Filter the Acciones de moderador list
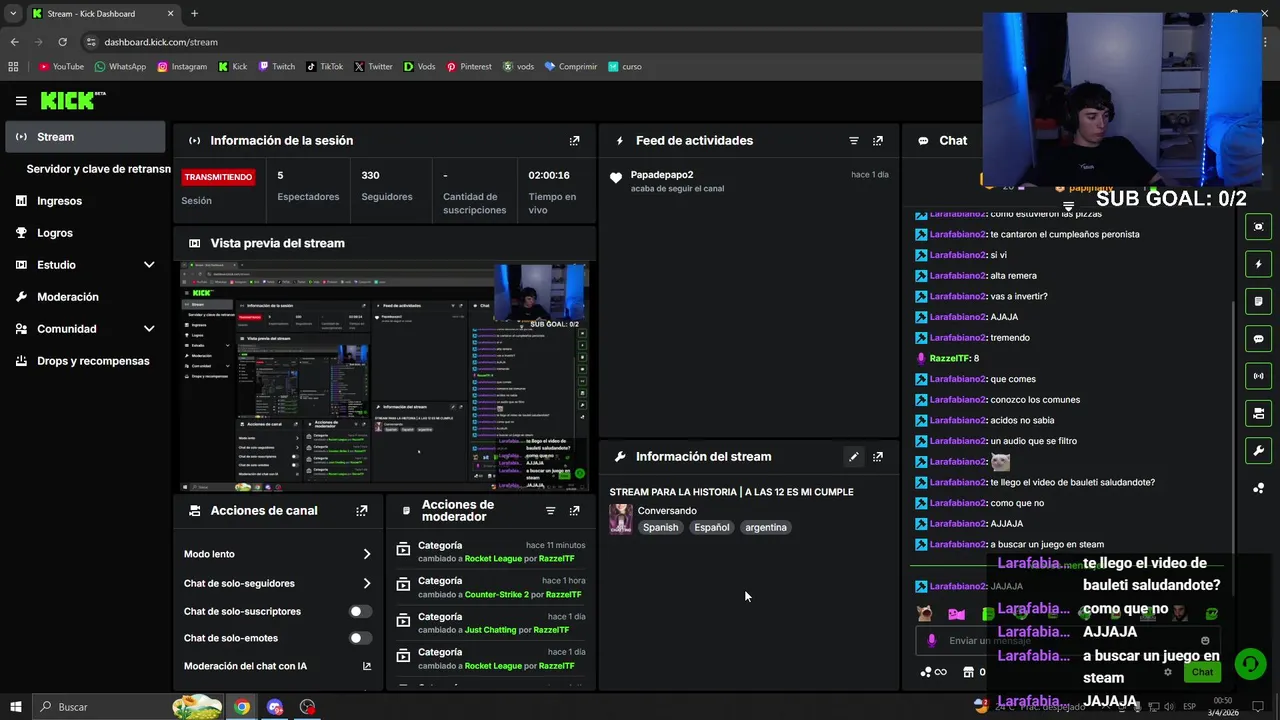The image size is (1280, 720). (550, 511)
